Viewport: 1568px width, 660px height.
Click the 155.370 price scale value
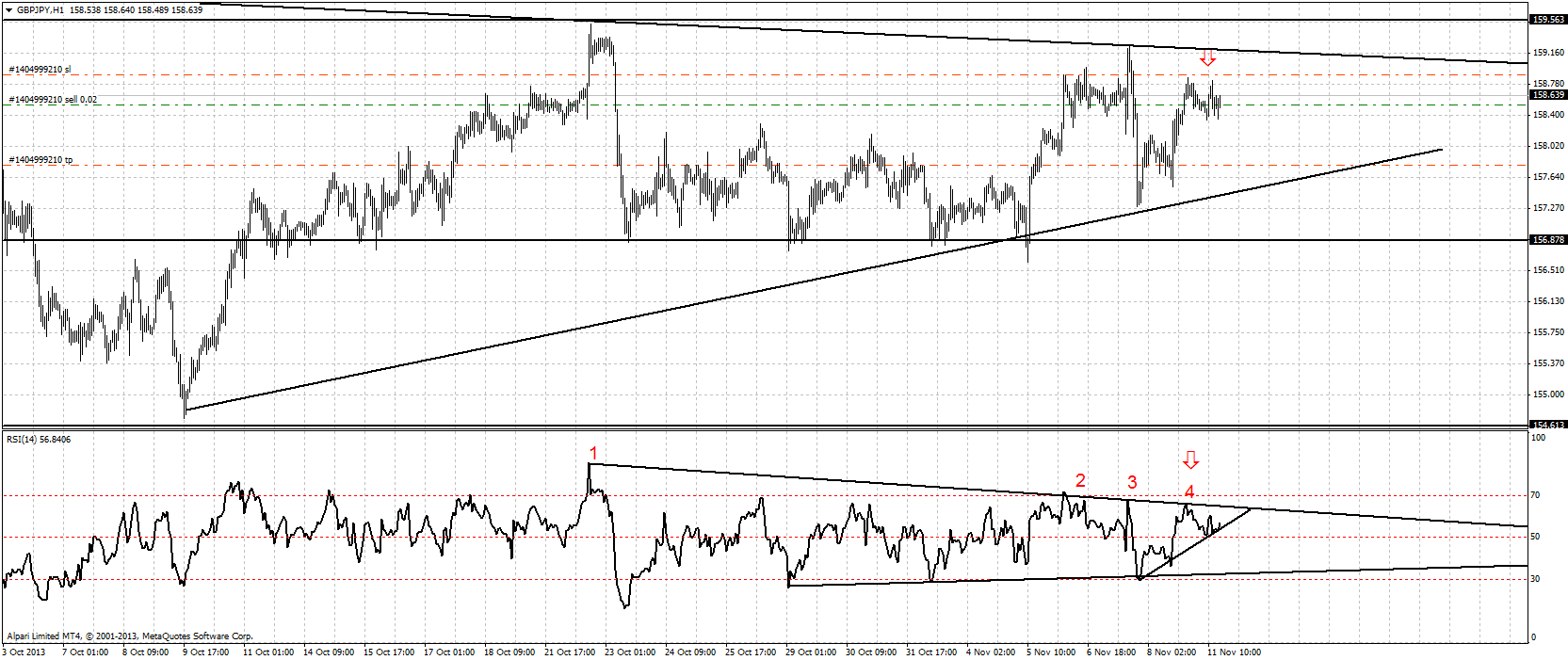(1548, 363)
